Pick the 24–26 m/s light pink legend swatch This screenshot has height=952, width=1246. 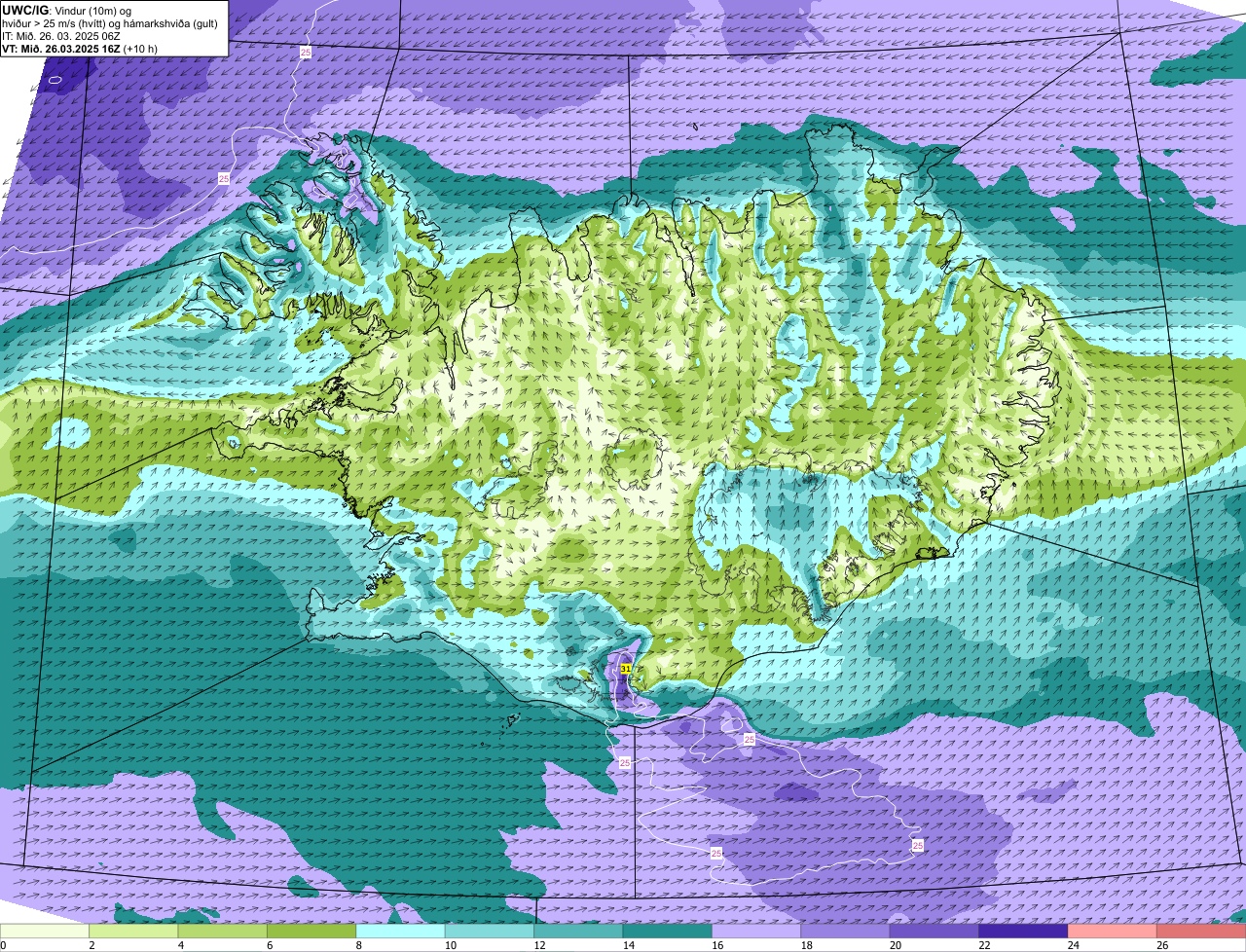click(x=1113, y=931)
